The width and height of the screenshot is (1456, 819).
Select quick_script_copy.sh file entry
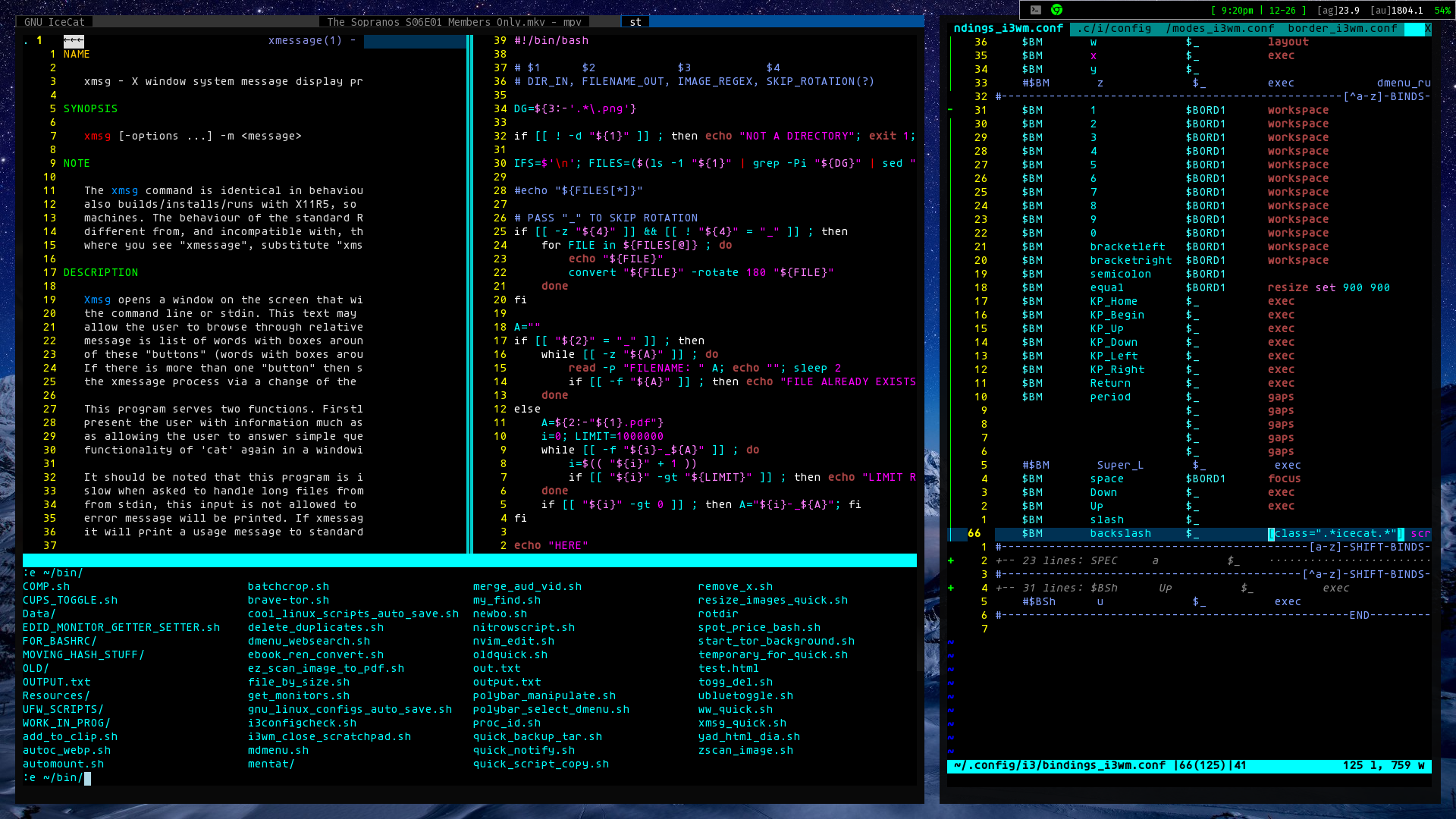pos(541,764)
